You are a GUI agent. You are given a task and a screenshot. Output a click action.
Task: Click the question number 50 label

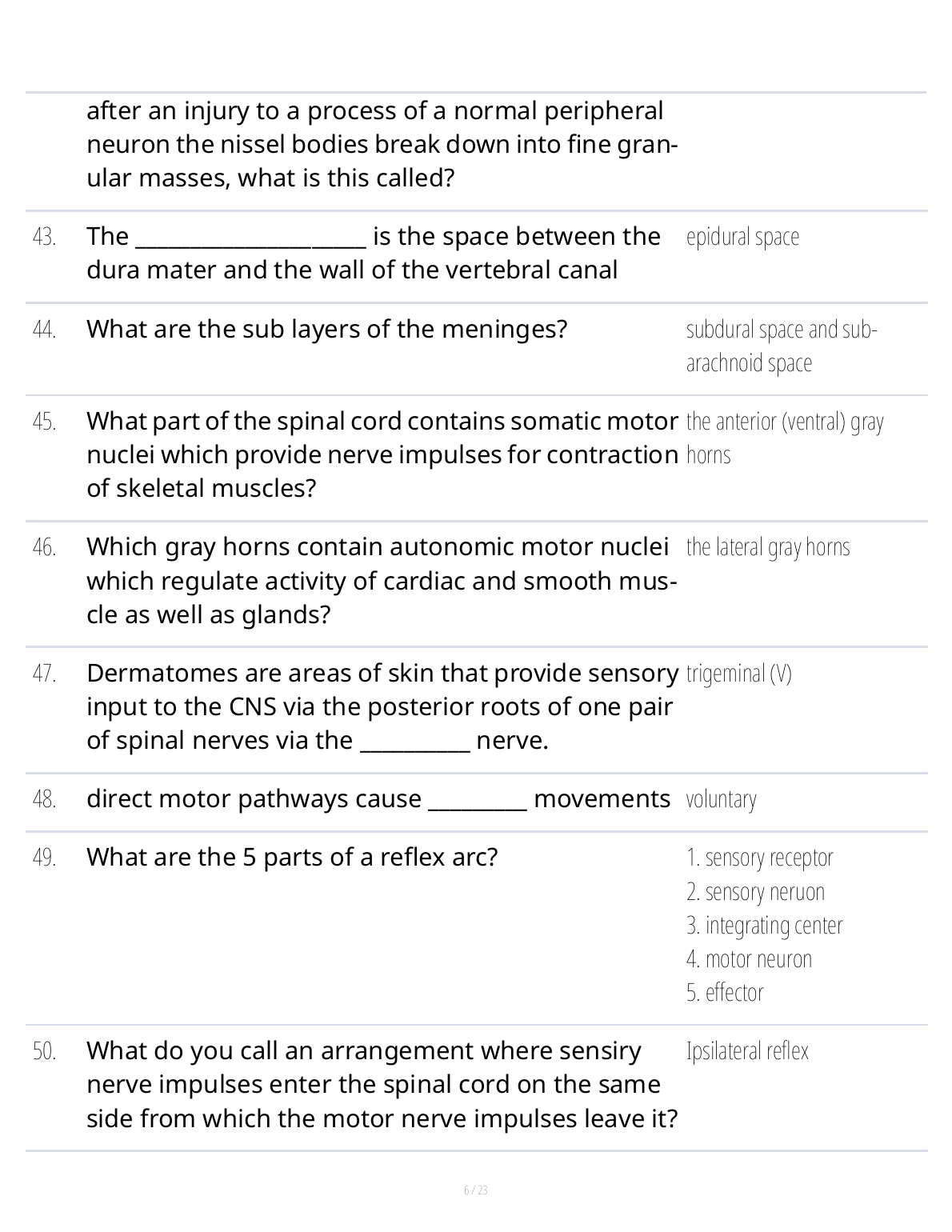pyautogui.click(x=45, y=1051)
